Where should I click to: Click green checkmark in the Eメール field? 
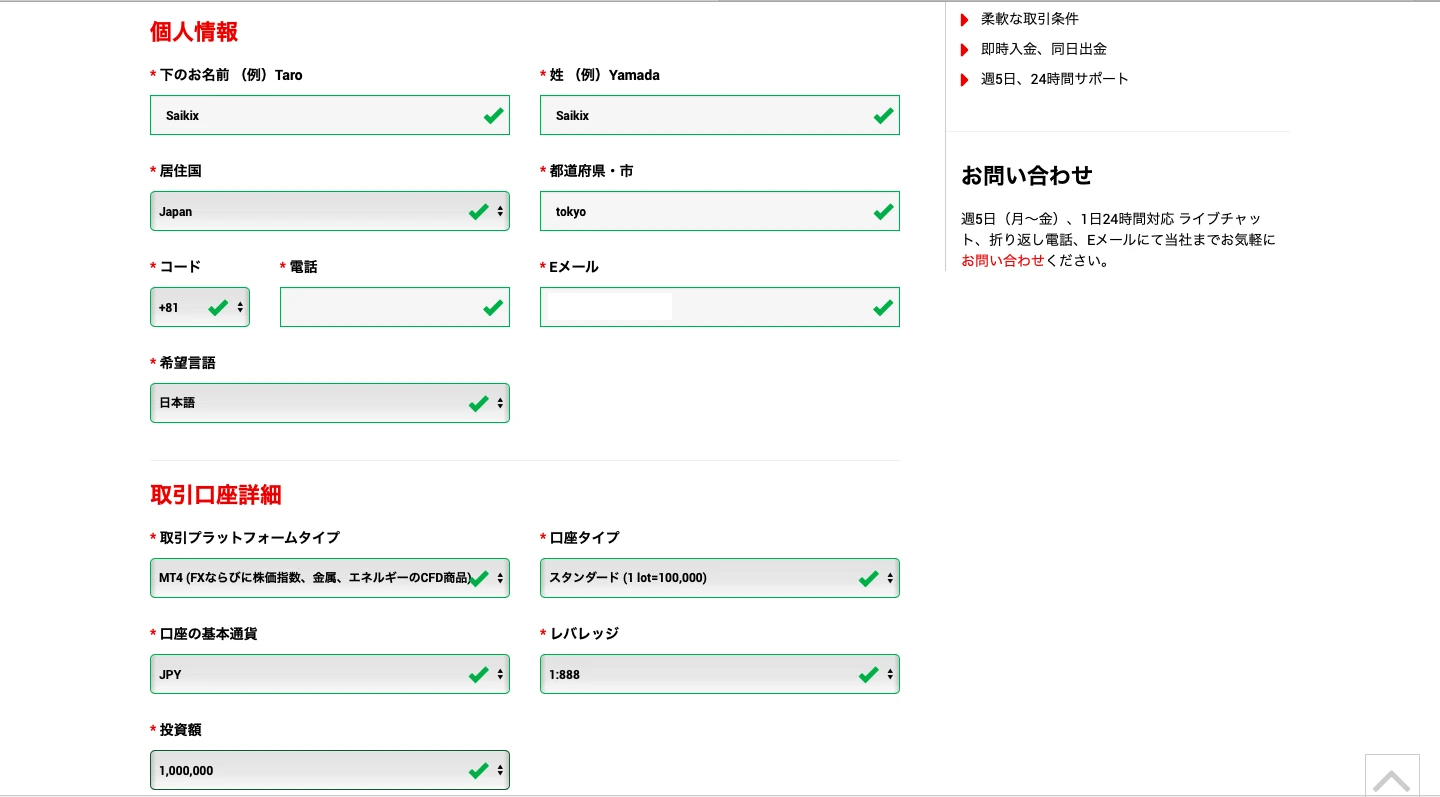[883, 308]
